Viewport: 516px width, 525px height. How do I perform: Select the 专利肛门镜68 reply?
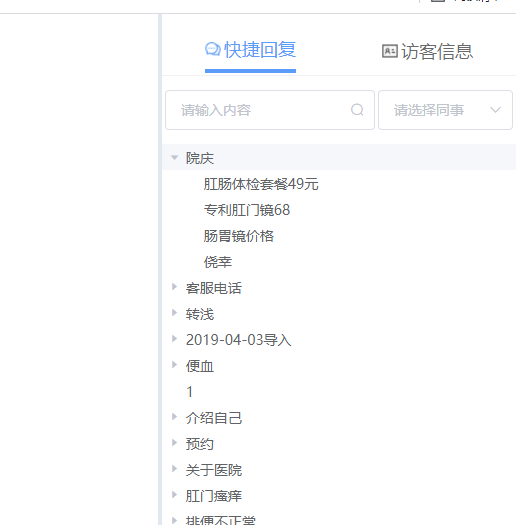pyautogui.click(x=247, y=210)
